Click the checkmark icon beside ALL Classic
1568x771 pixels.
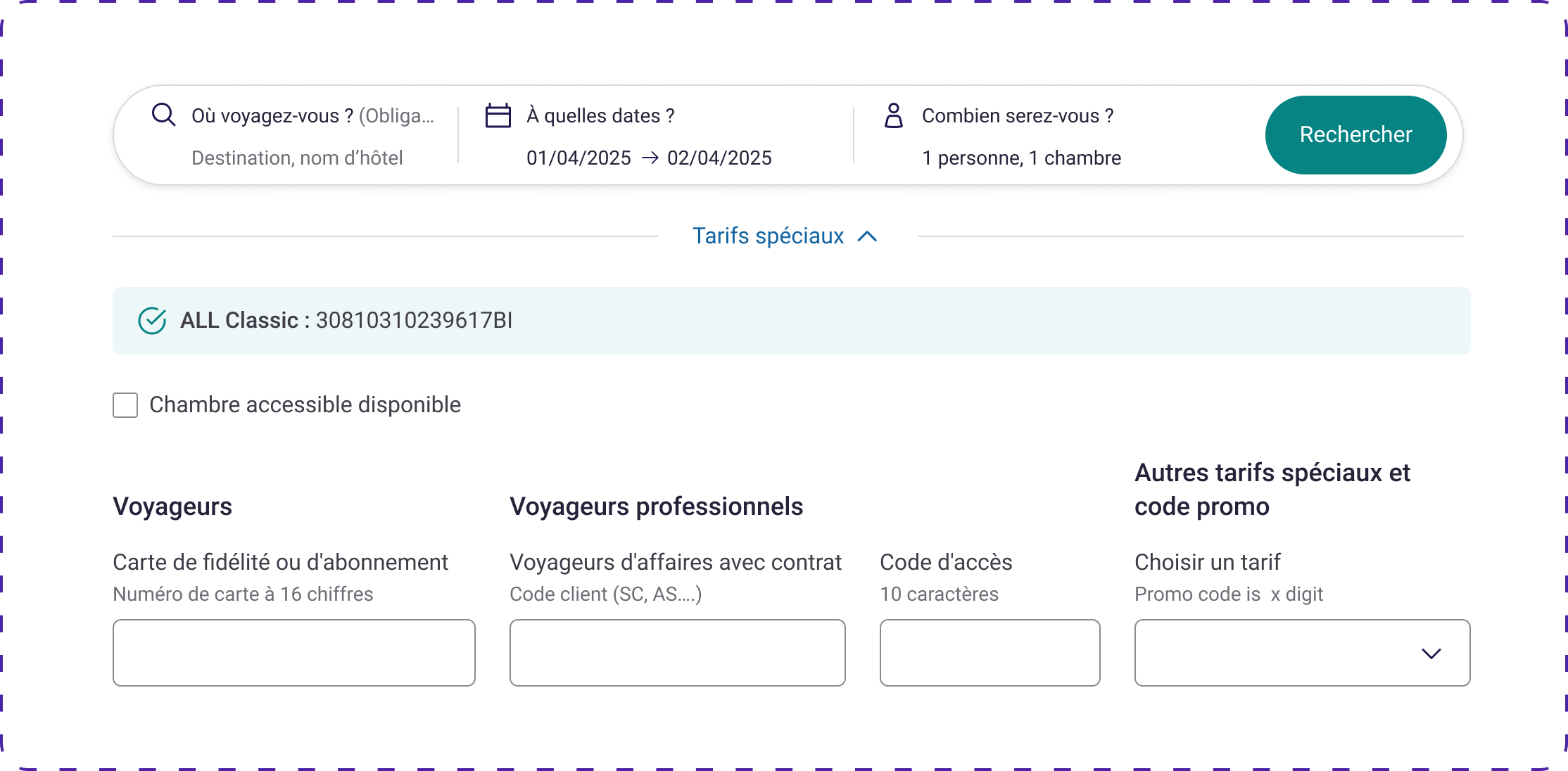152,320
